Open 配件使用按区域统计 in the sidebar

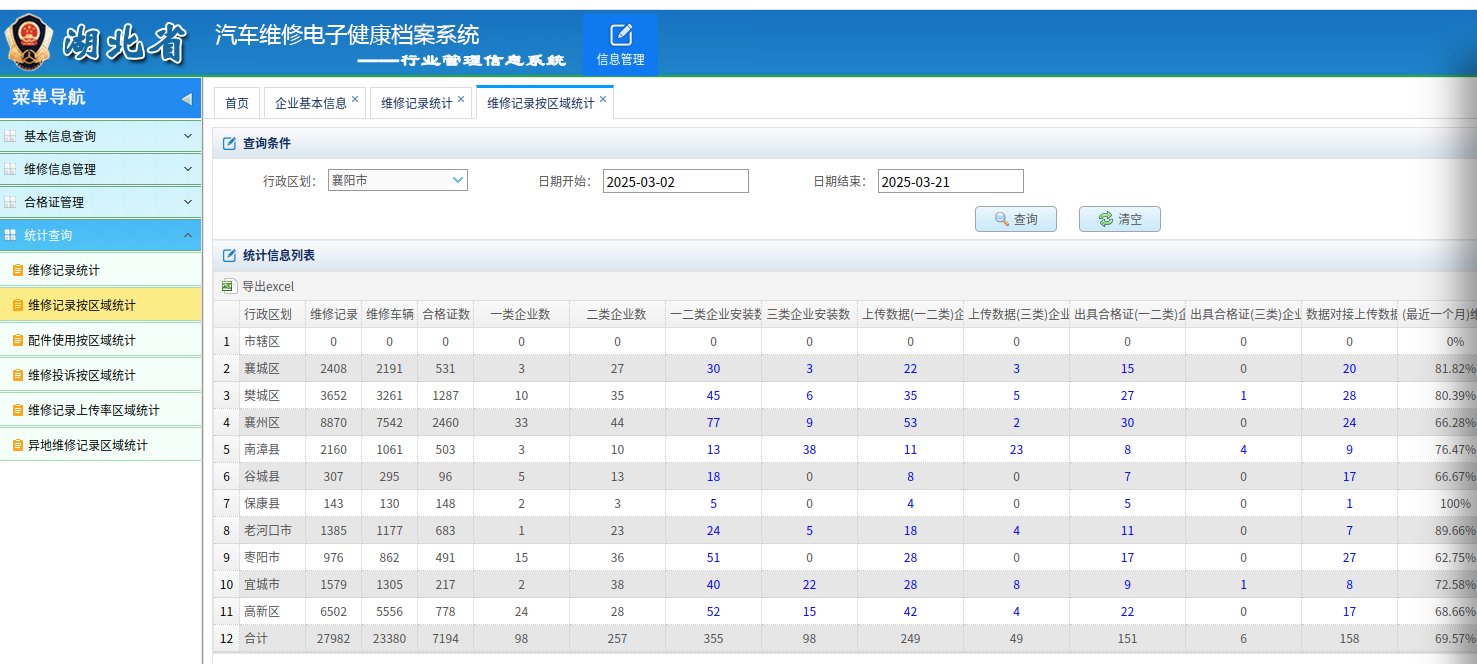click(101, 340)
